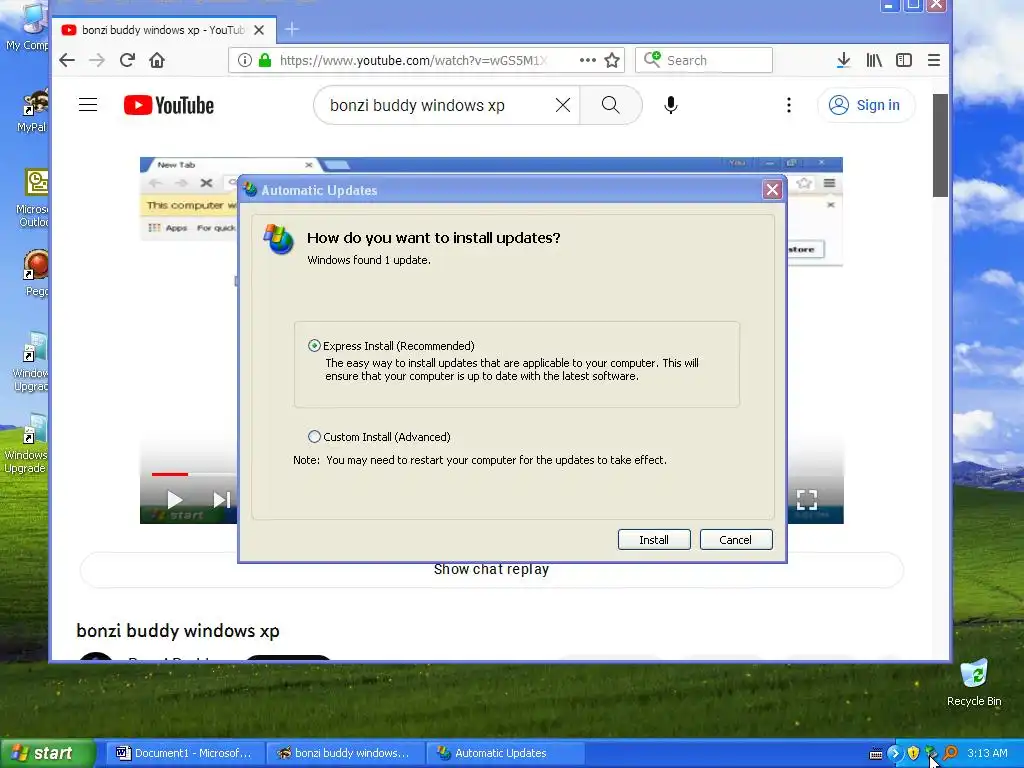Open the Windows Start menu
The width and height of the screenshot is (1024, 768).
(x=47, y=753)
